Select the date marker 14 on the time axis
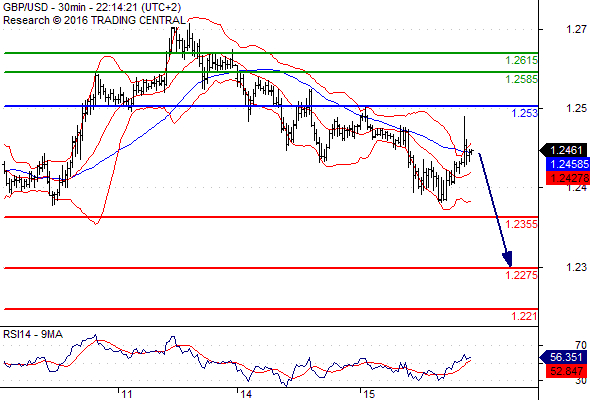Screen dimensions: 590x400 coord(246,394)
